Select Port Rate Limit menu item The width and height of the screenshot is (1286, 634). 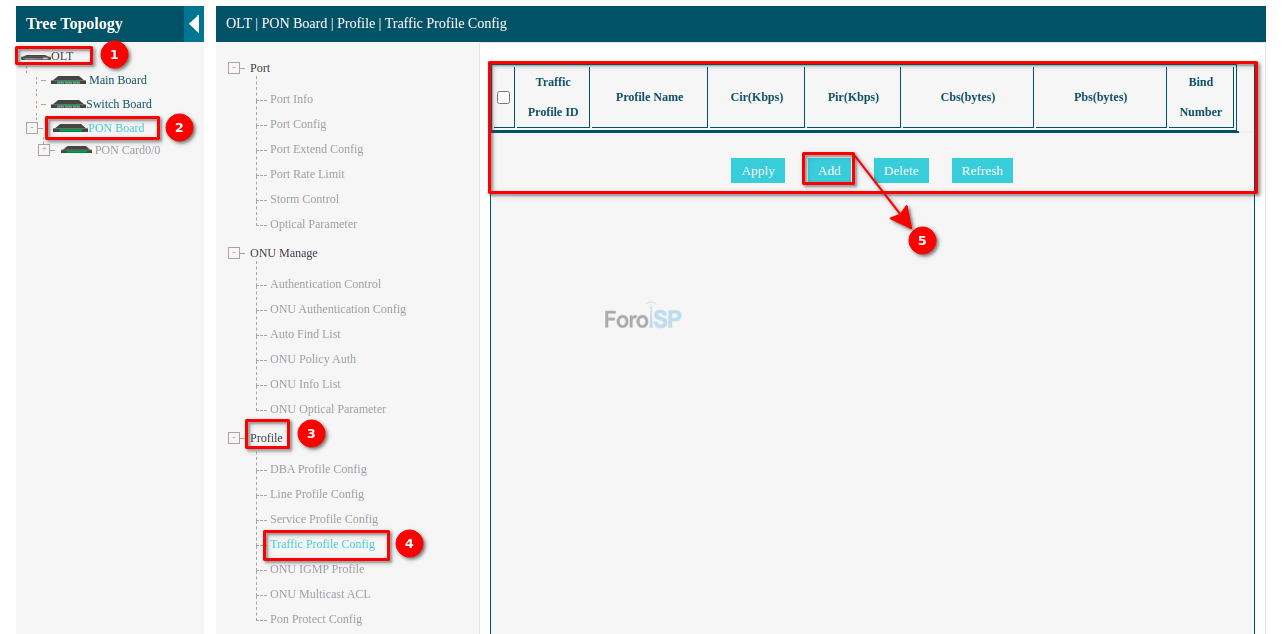coord(307,174)
